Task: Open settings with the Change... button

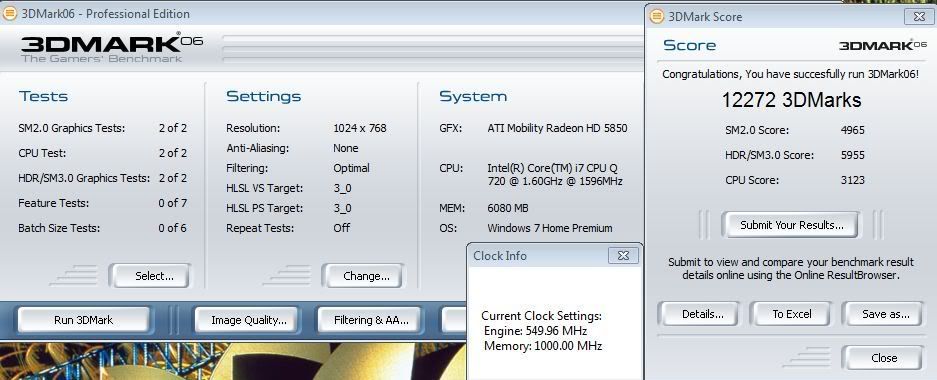Action: (x=362, y=276)
